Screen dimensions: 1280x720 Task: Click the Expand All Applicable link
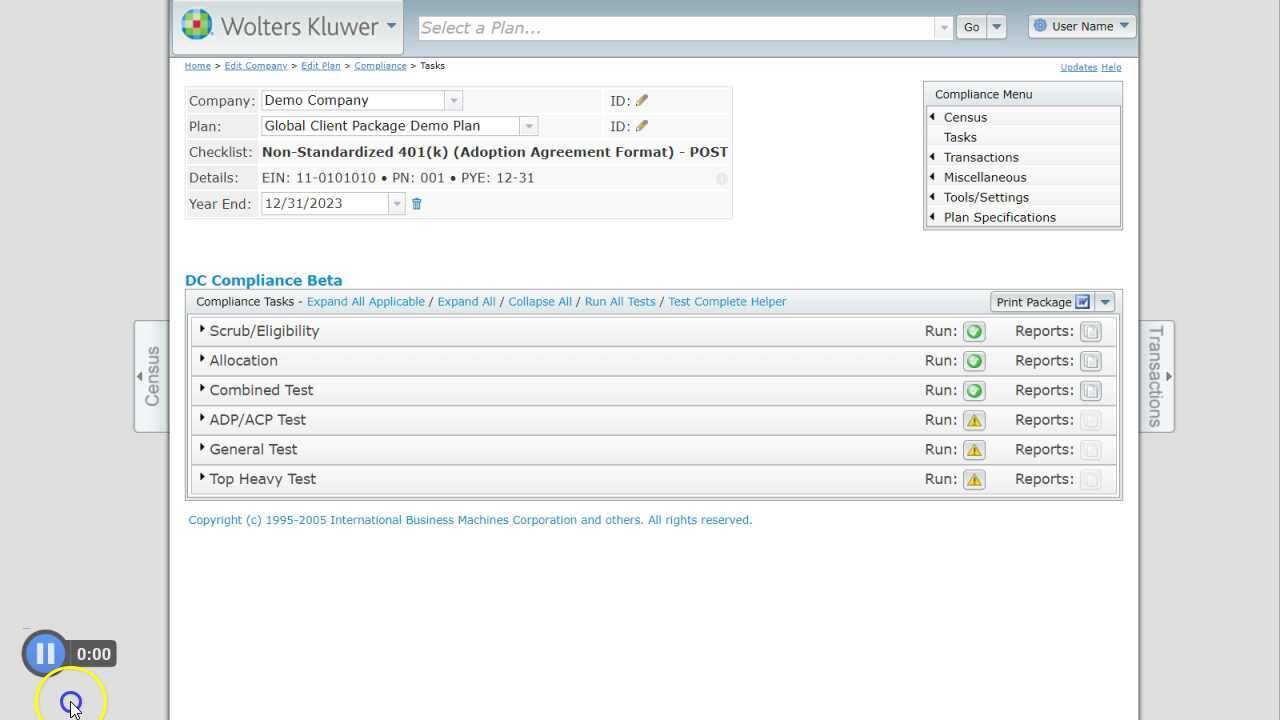(x=366, y=302)
